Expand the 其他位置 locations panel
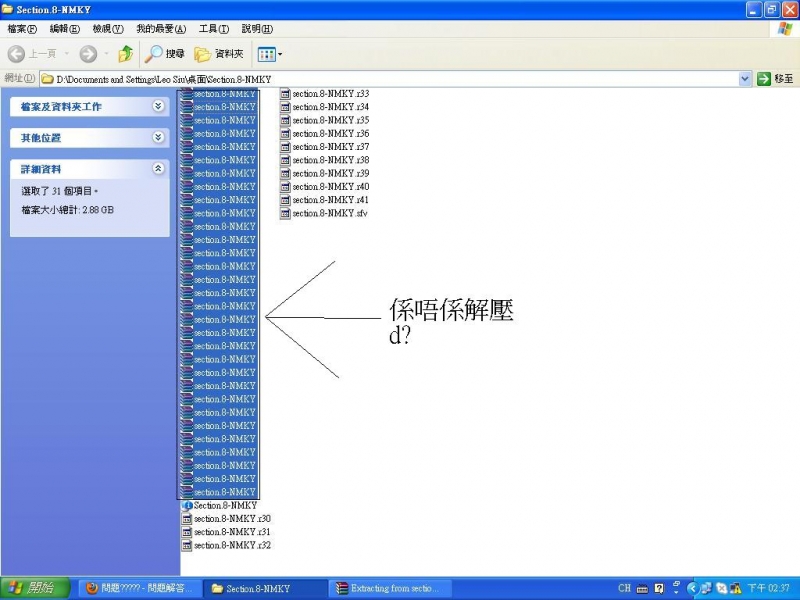The width and height of the screenshot is (800, 600). tap(158, 137)
